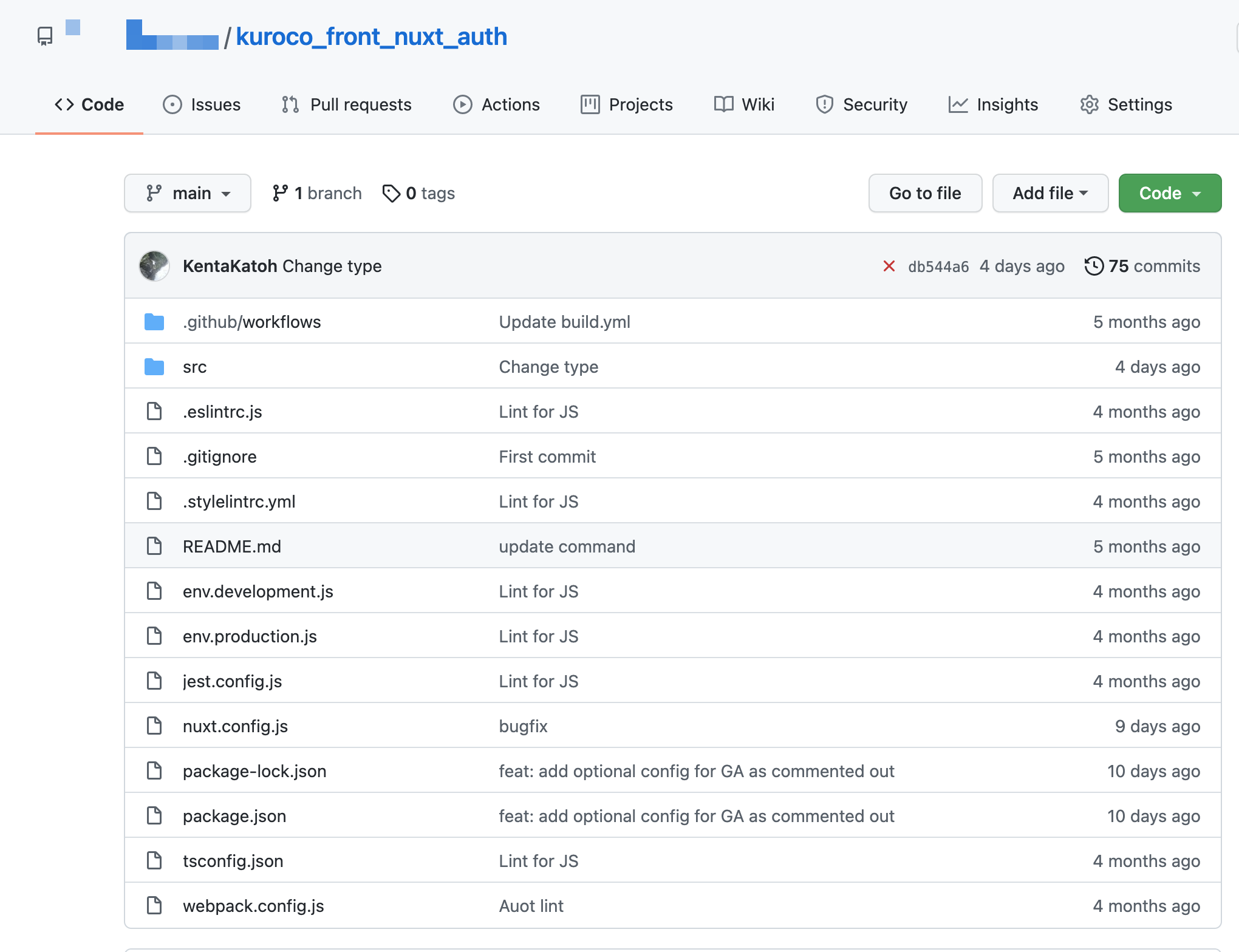Image resolution: width=1239 pixels, height=952 pixels.
Task: Open the Add file dropdown
Action: click(1050, 192)
